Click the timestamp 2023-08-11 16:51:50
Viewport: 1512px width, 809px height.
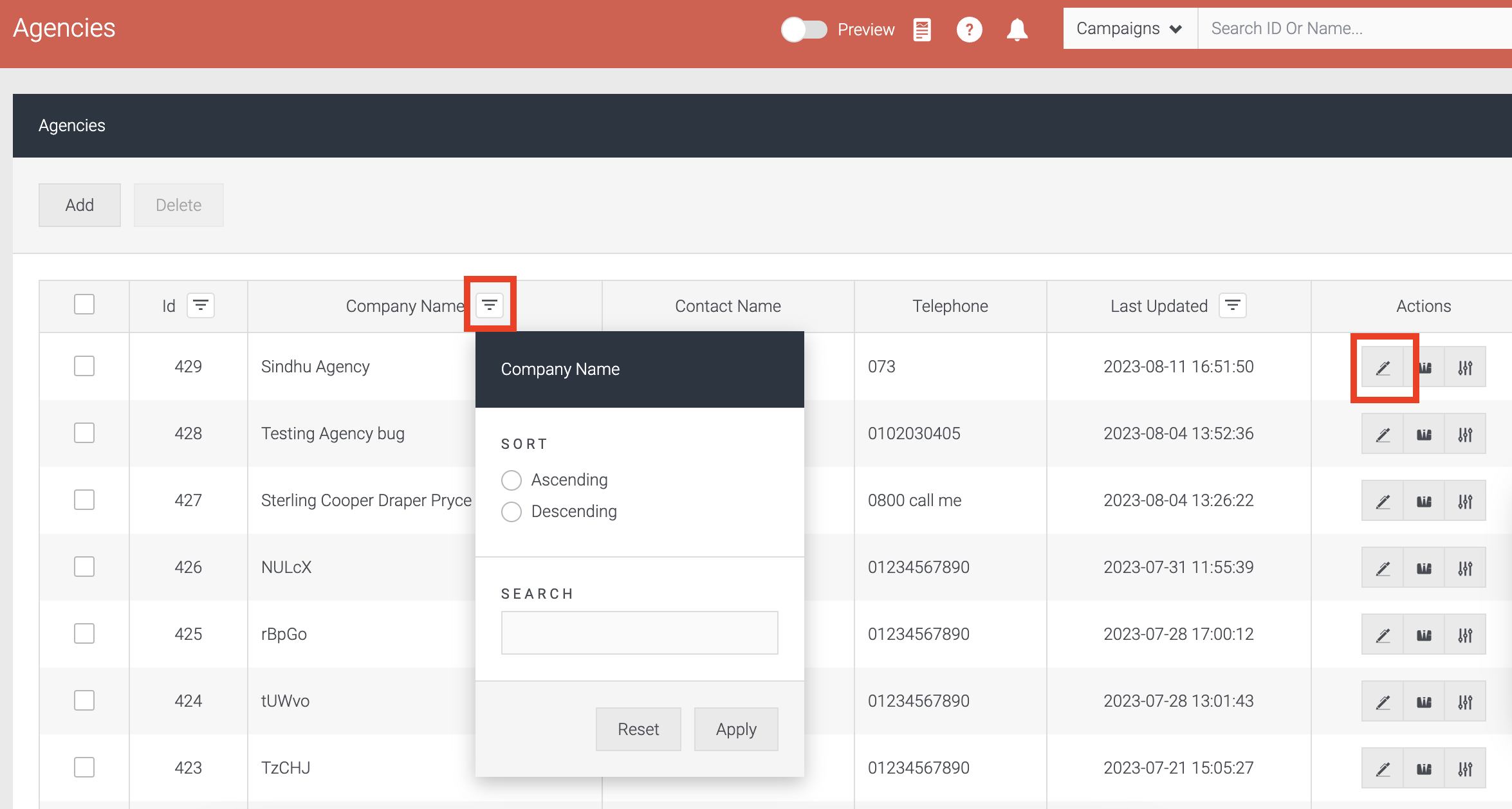point(1179,367)
